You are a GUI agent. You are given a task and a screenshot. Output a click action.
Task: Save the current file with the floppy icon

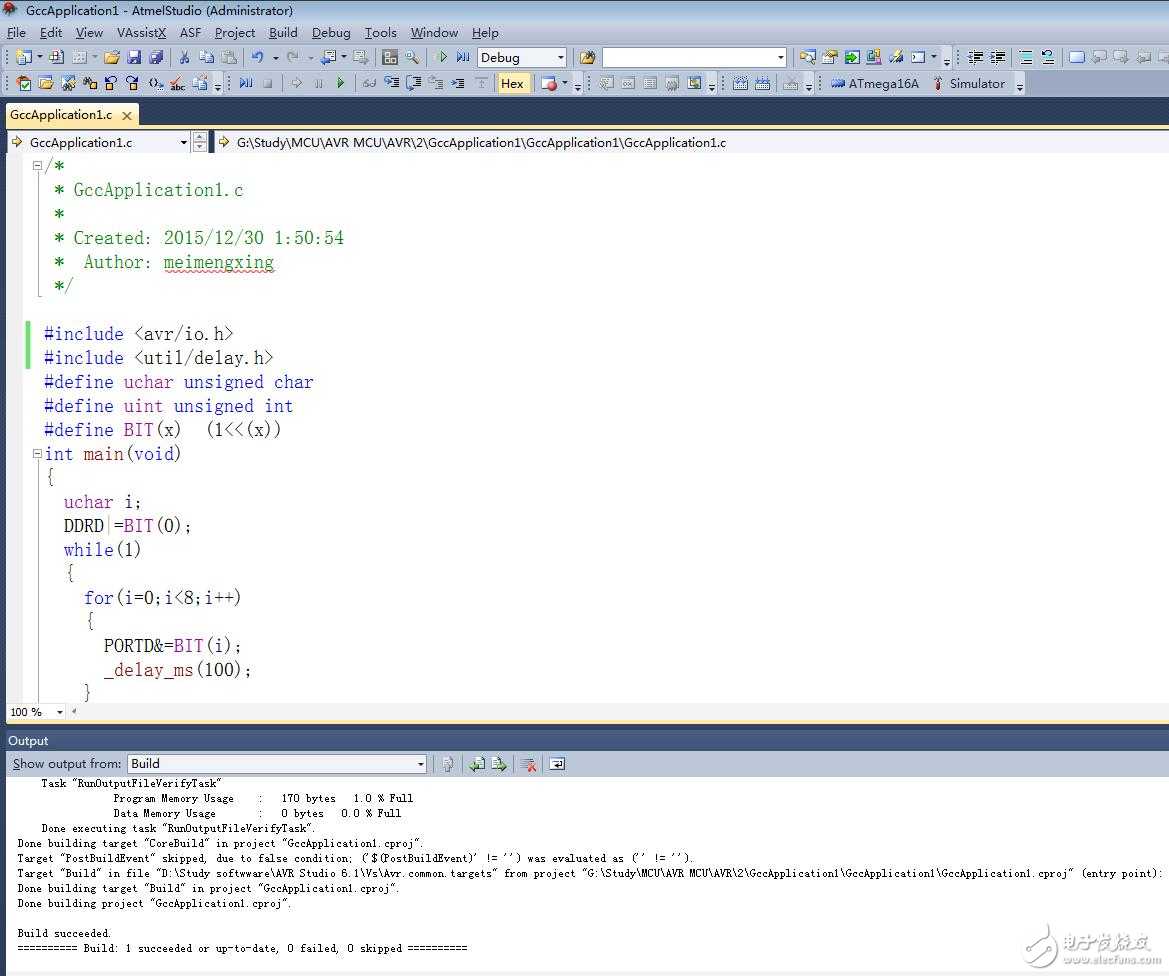pos(134,57)
